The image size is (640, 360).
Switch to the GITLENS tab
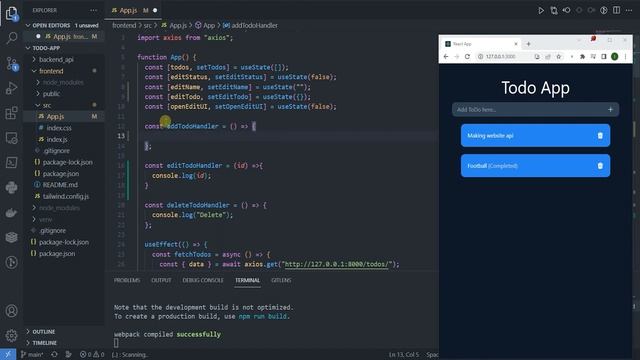[281, 280]
